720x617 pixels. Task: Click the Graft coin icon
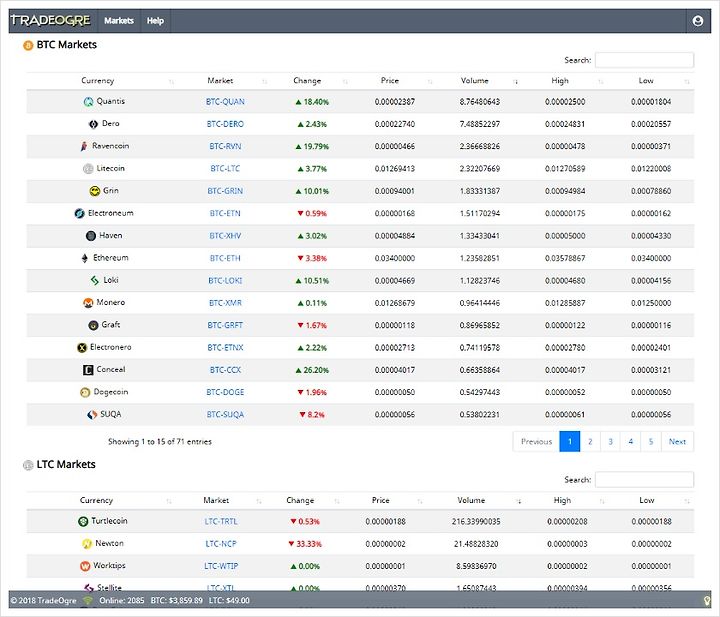93,325
